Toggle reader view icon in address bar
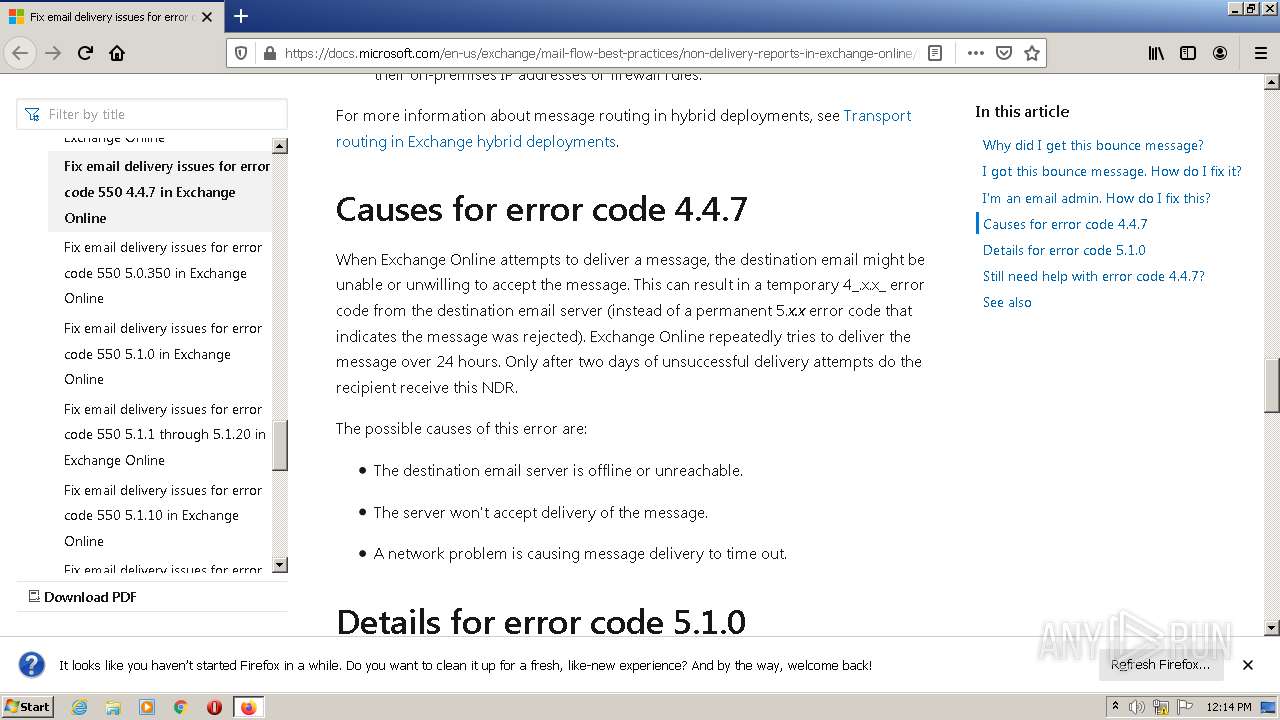Screen dimensions: 1280x720 (935, 53)
